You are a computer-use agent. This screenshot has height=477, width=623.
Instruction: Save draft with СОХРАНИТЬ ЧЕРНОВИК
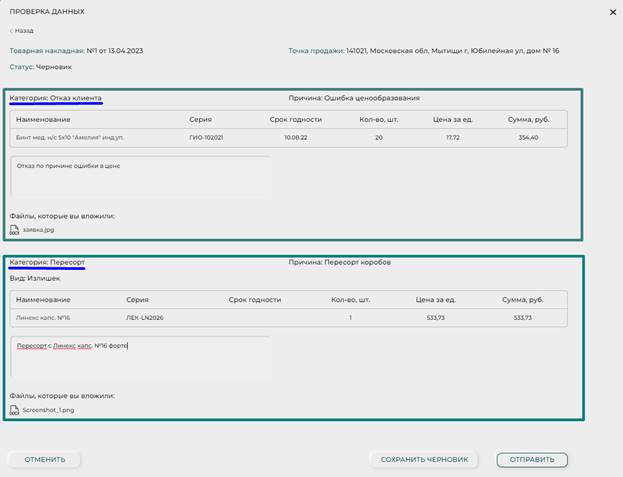[425, 460]
